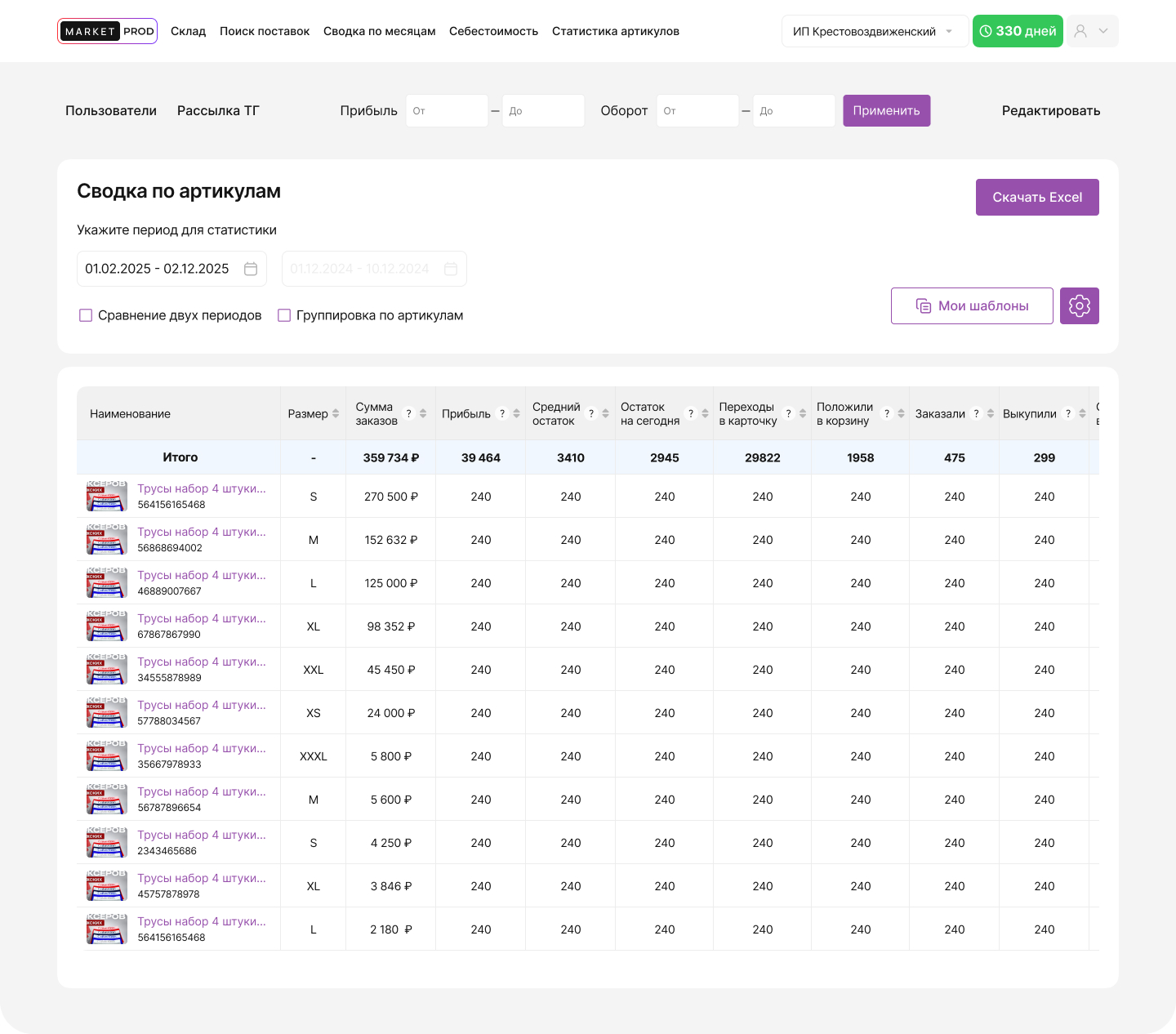The height and width of the screenshot is (1034, 1176).
Task: Open the Себестоимость section
Action: (x=493, y=31)
